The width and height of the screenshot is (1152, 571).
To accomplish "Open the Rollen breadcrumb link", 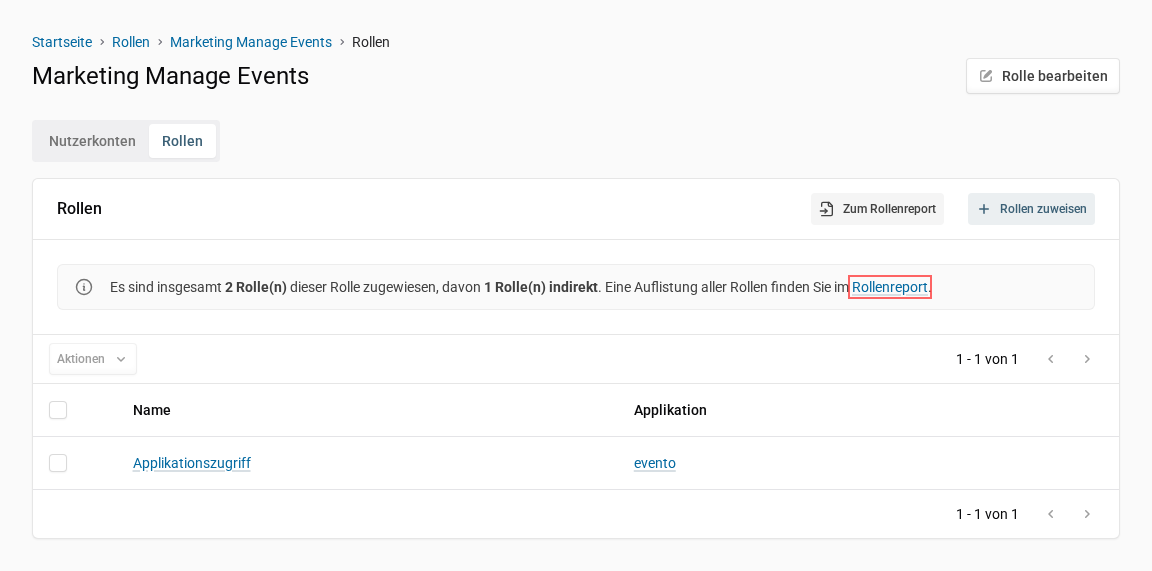I will pyautogui.click(x=131, y=43).
